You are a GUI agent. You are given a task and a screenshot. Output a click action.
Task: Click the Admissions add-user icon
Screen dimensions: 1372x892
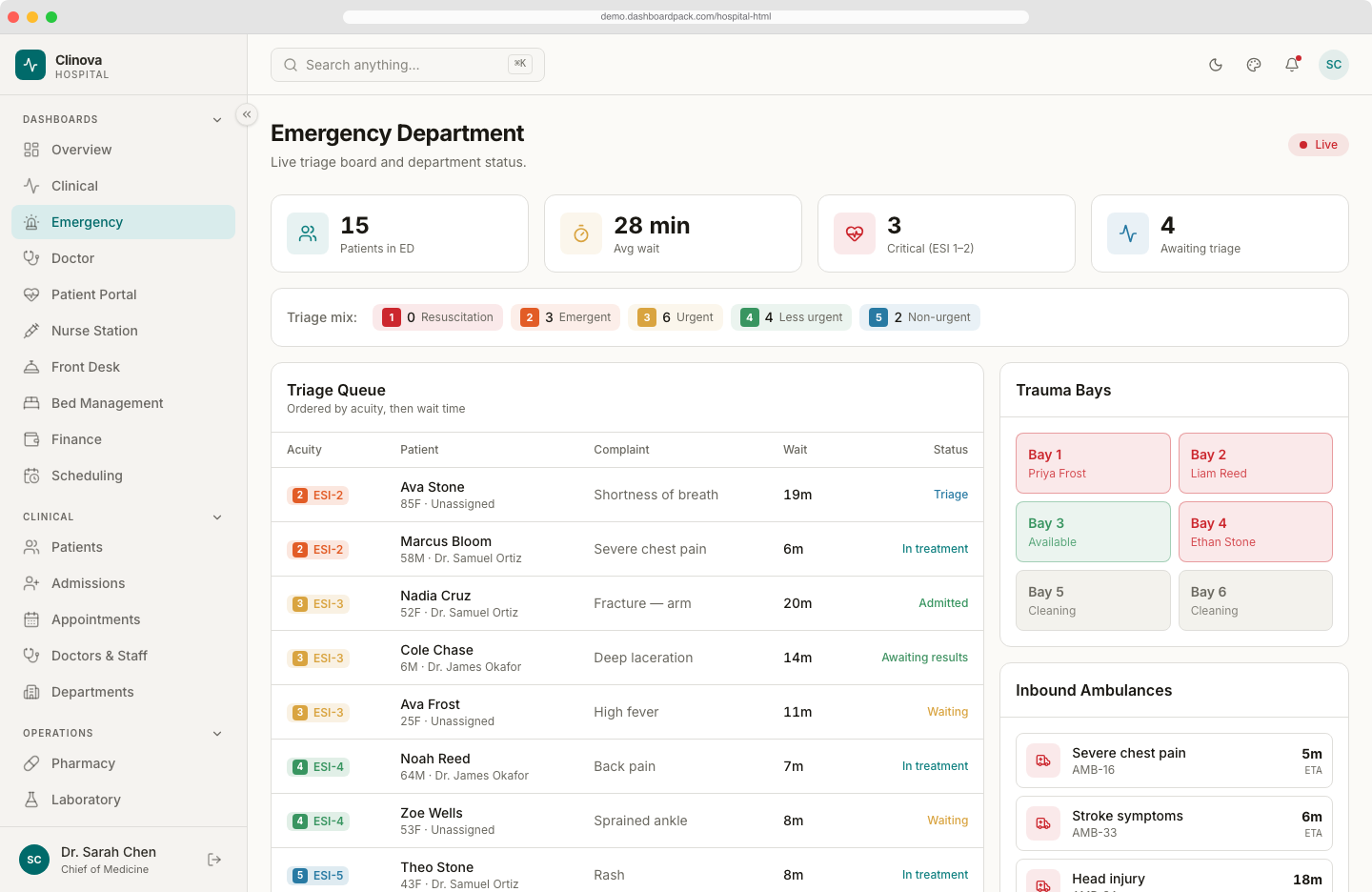click(x=31, y=583)
